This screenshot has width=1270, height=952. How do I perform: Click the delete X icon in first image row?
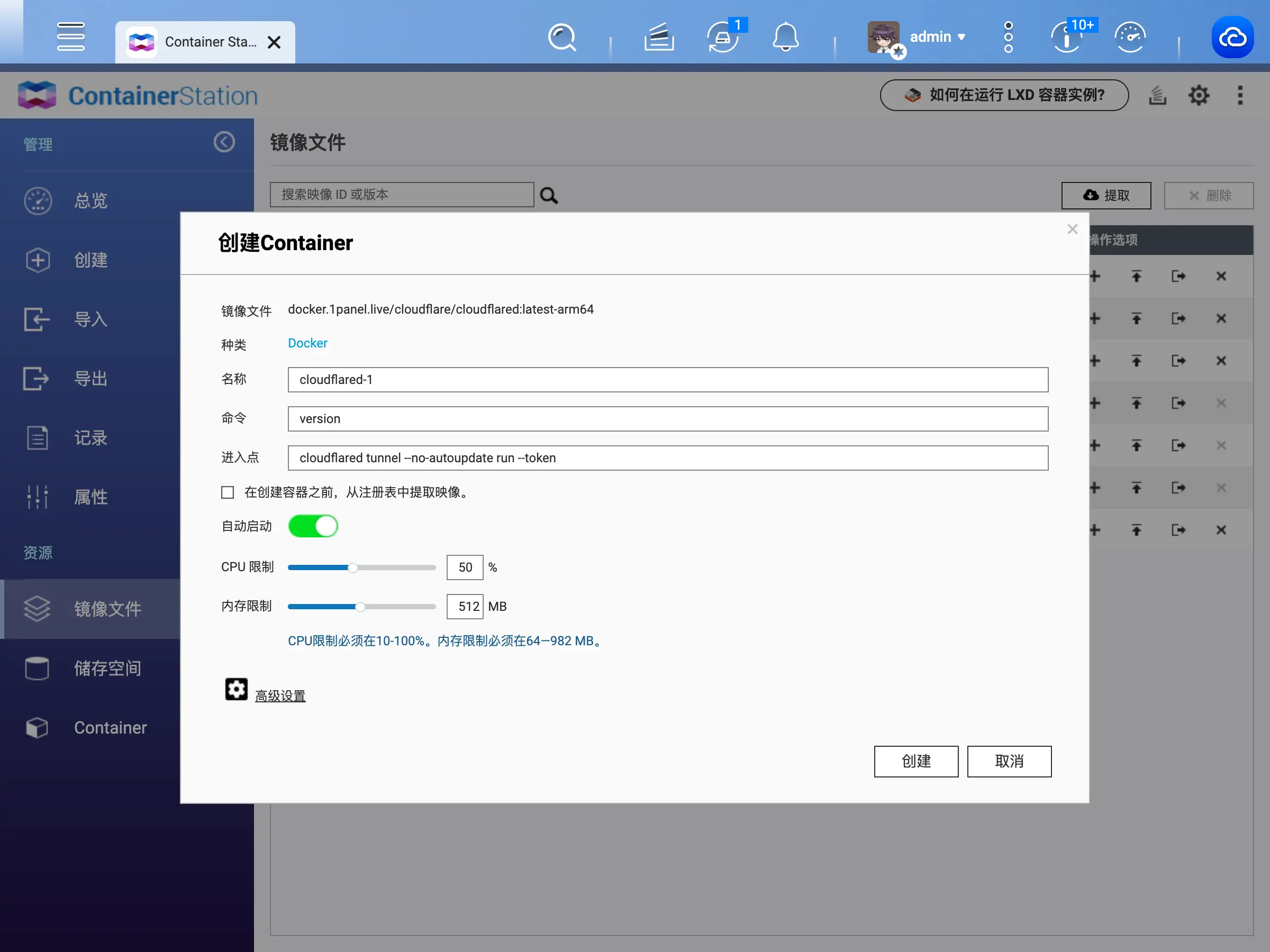(x=1221, y=277)
